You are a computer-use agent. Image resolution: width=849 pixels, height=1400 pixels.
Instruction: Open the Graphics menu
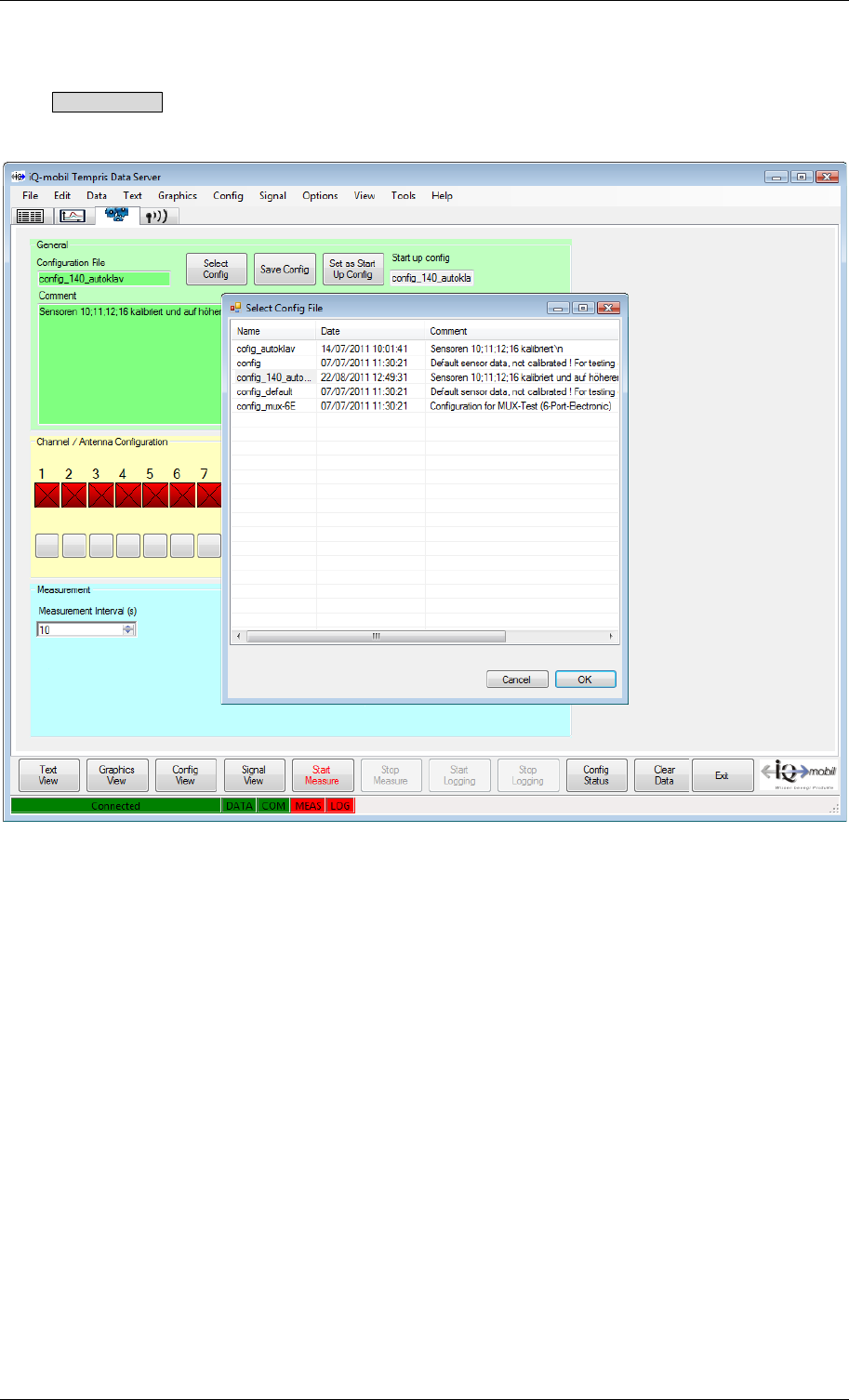click(177, 195)
